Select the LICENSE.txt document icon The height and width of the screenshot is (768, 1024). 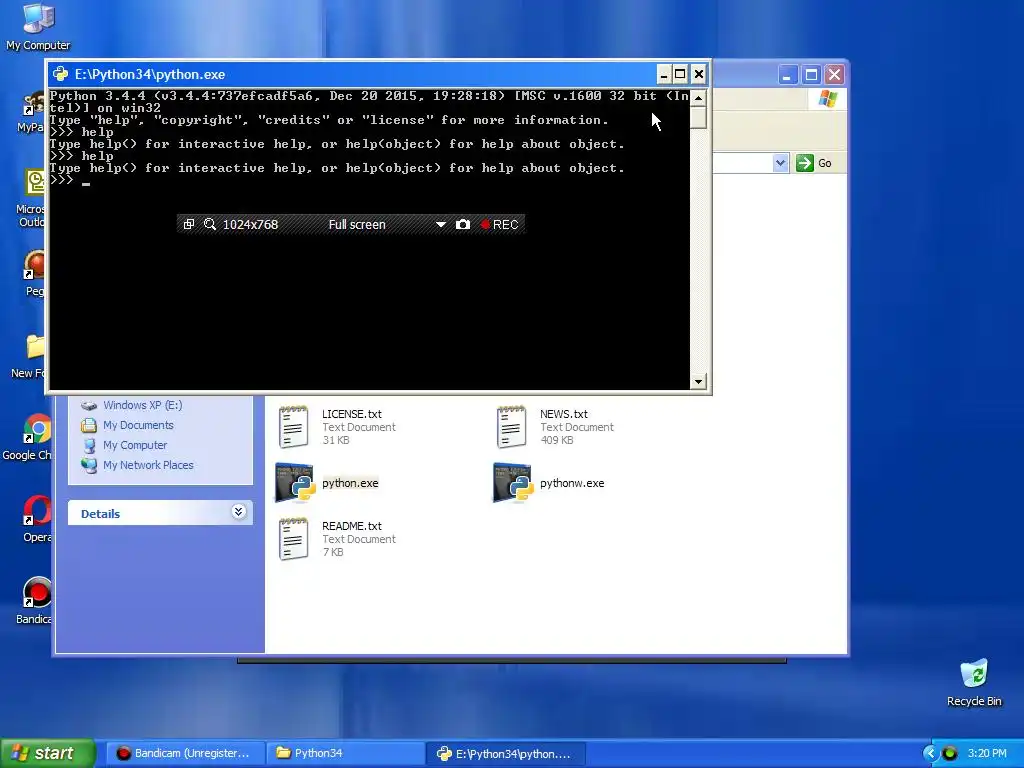point(293,427)
